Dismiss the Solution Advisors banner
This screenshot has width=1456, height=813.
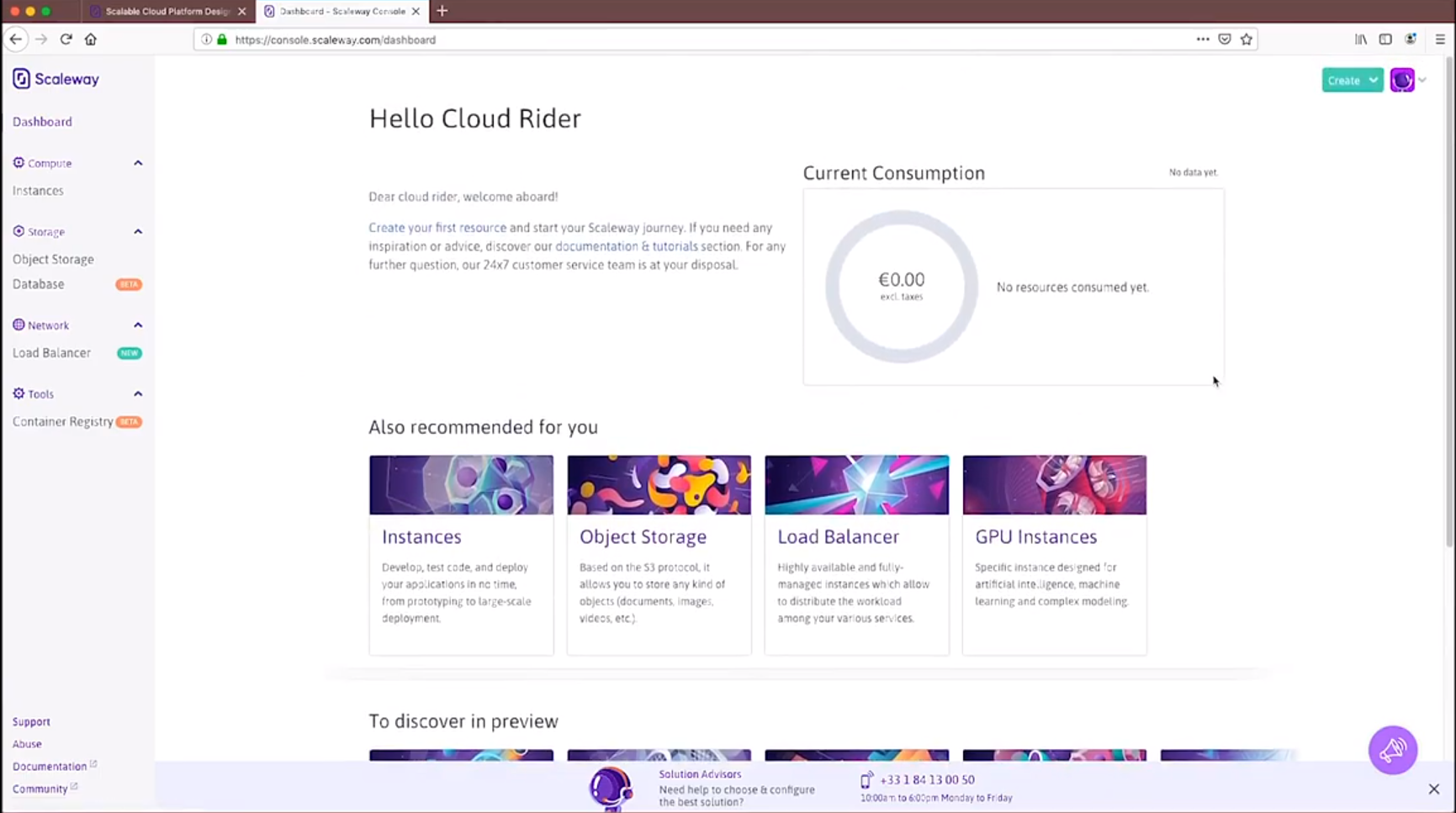tap(1434, 789)
